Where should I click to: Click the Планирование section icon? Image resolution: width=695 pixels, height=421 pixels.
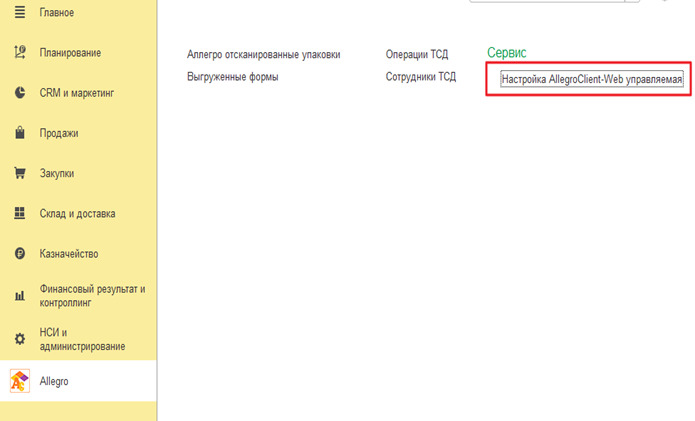click(20, 52)
